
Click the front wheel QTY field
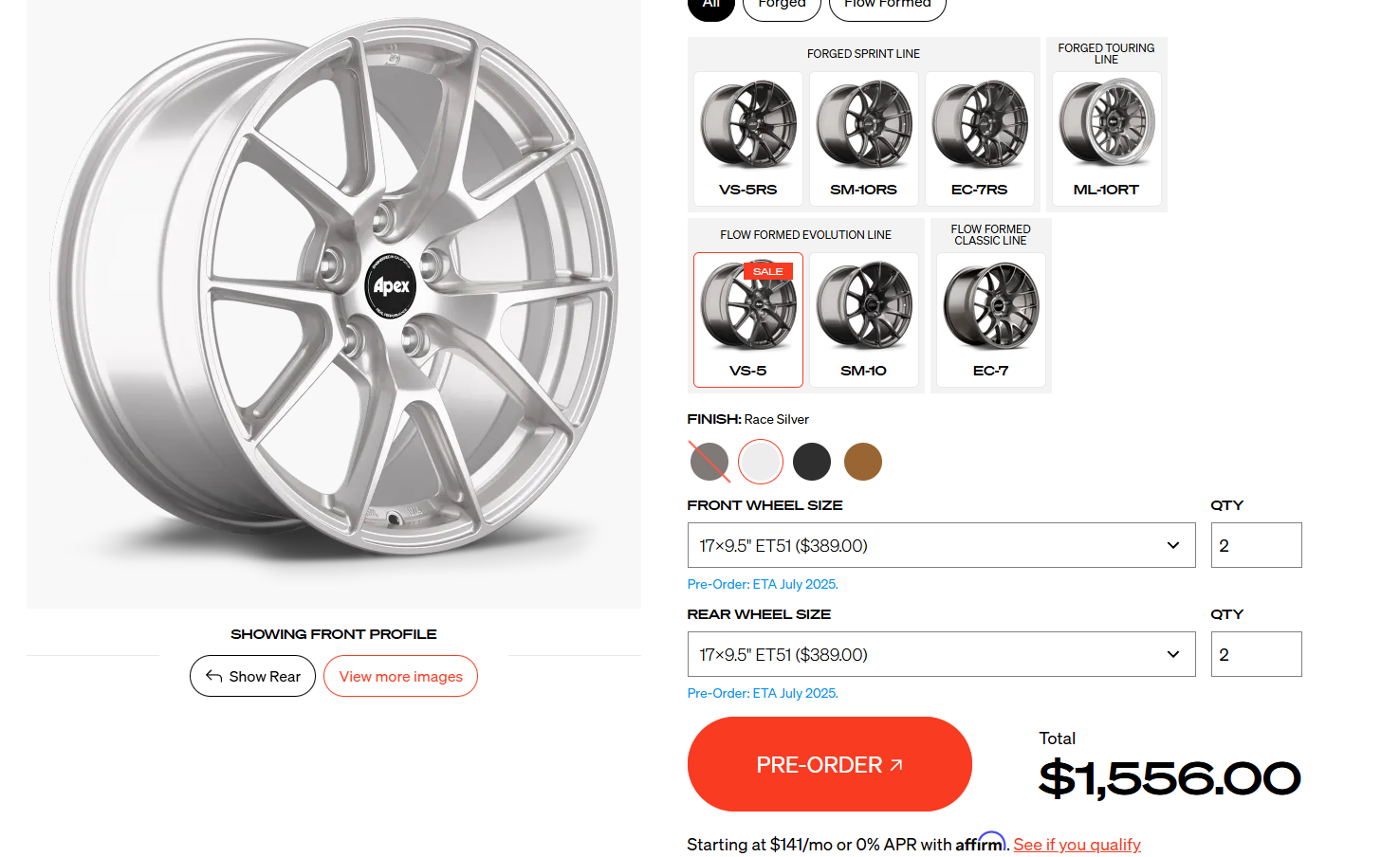1256,545
